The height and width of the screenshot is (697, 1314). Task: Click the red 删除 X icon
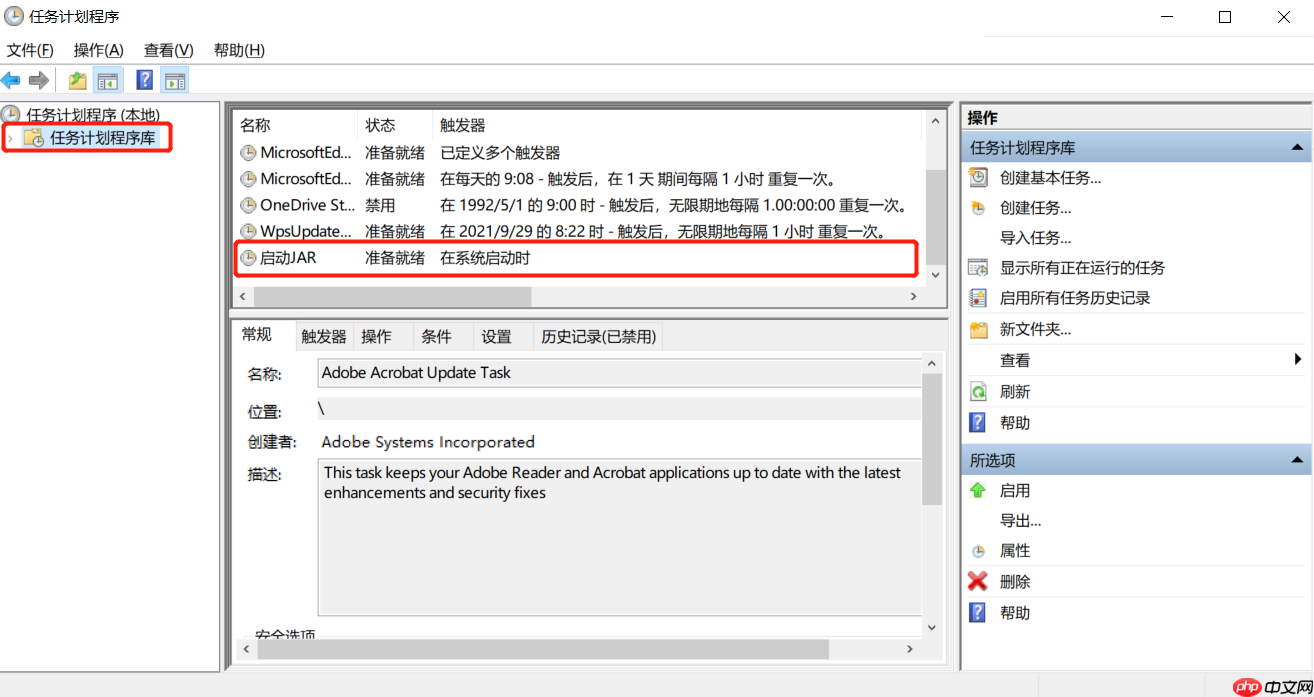click(979, 582)
